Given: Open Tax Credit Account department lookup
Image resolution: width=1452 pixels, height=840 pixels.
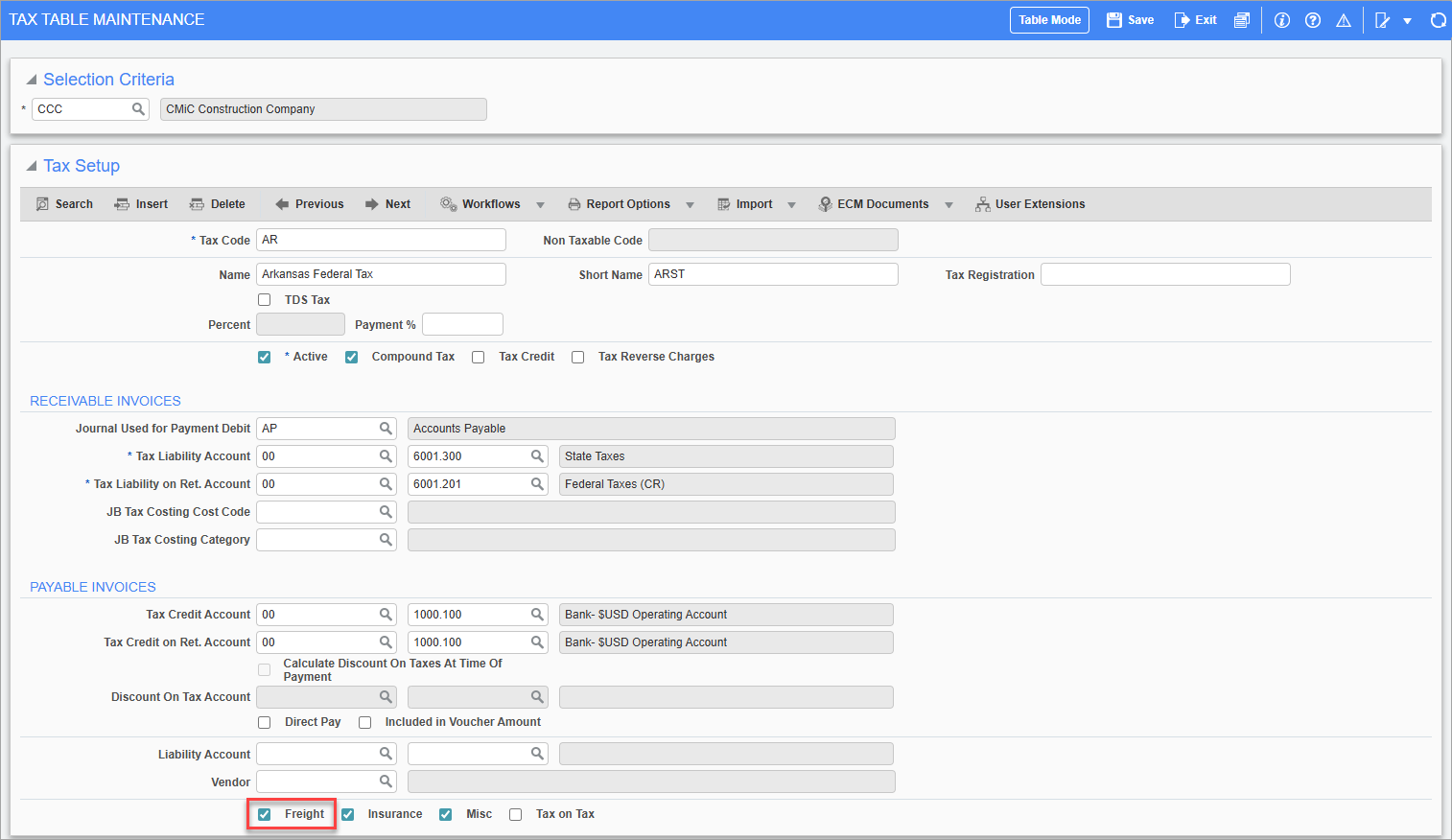Looking at the screenshot, I should 386,615.
